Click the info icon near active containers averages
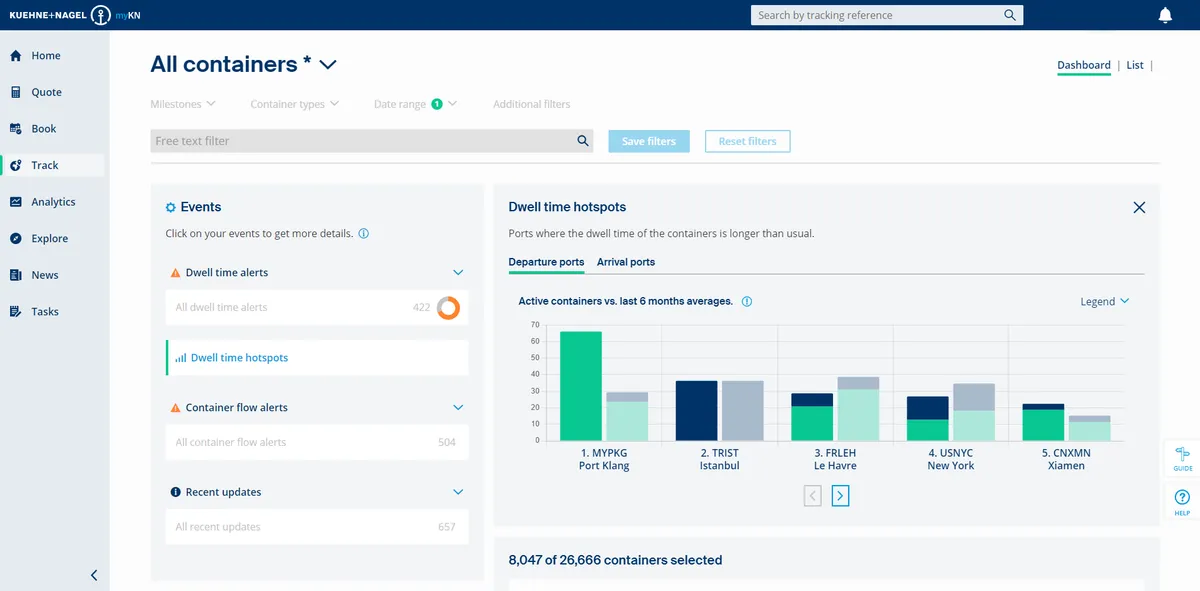This screenshot has width=1200, height=591. click(x=746, y=301)
